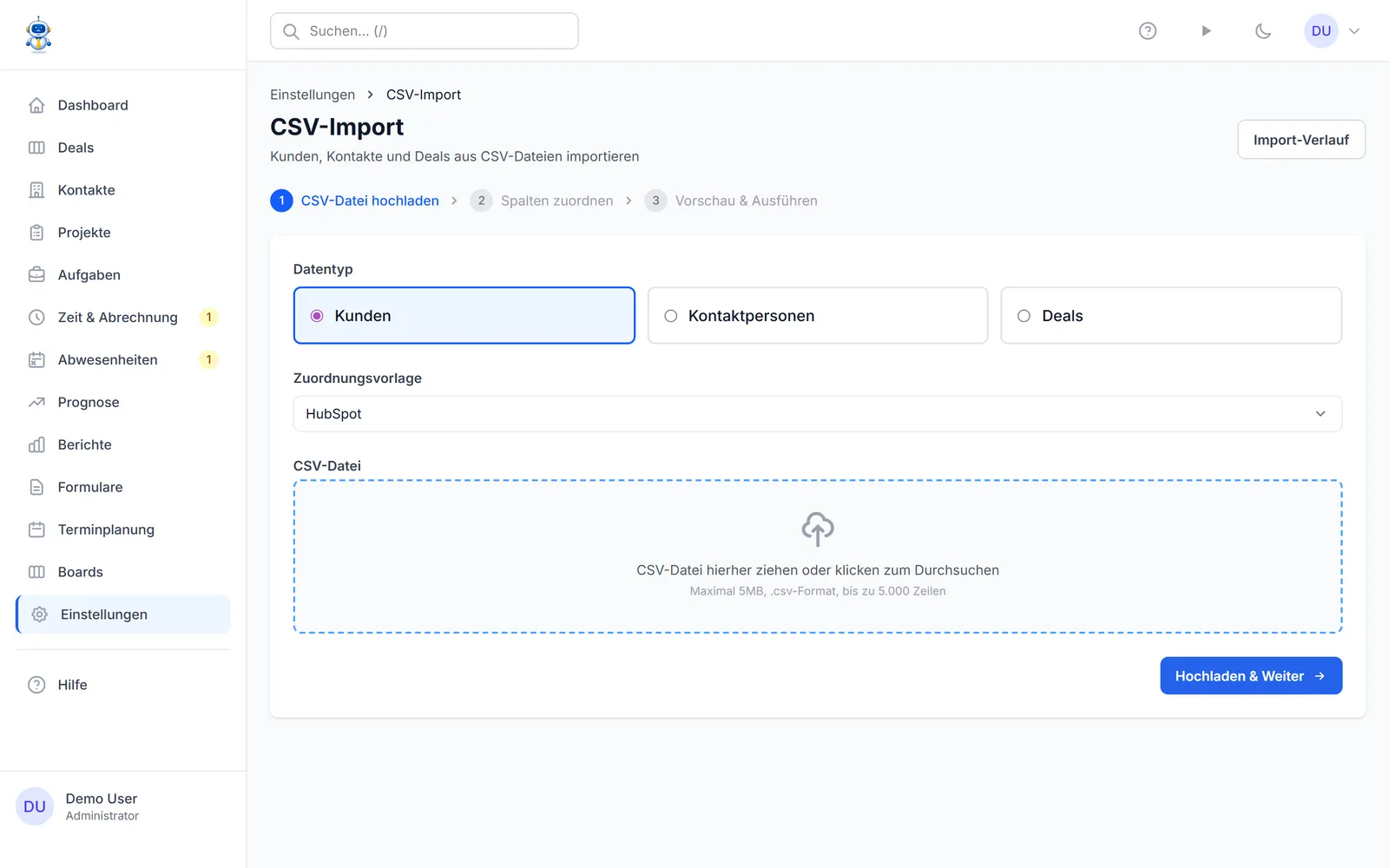The height and width of the screenshot is (868, 1389).
Task: Navigate to Aufgaben
Action: pos(123,275)
